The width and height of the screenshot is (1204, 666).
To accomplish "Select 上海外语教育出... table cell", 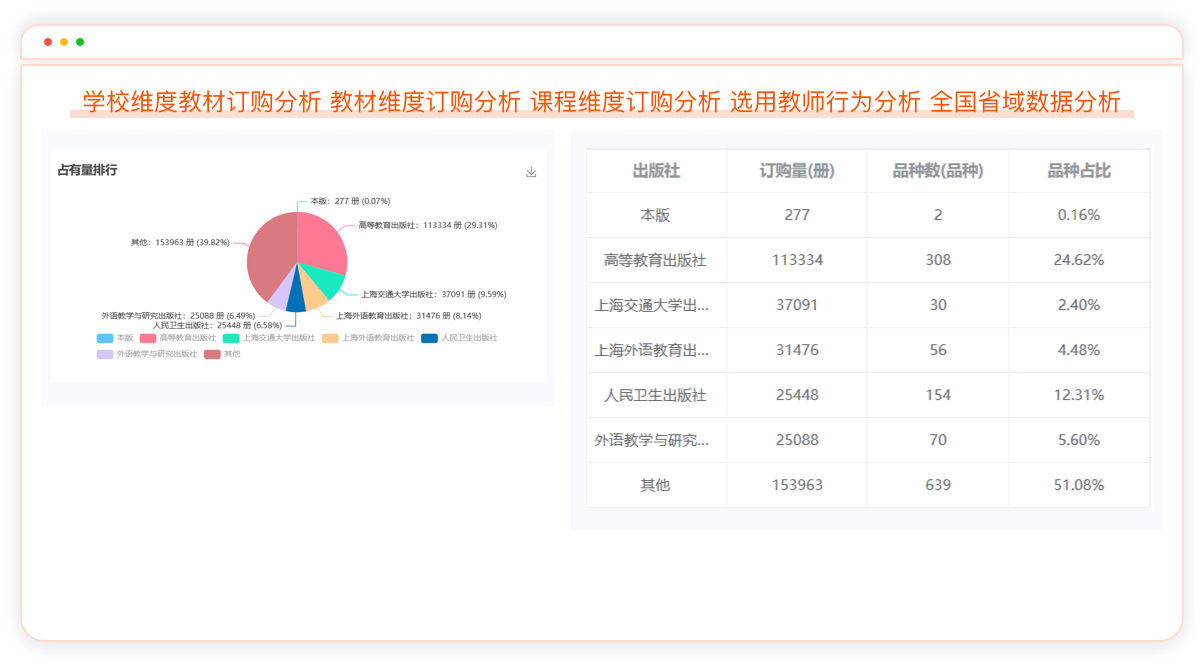I will pyautogui.click(x=653, y=350).
